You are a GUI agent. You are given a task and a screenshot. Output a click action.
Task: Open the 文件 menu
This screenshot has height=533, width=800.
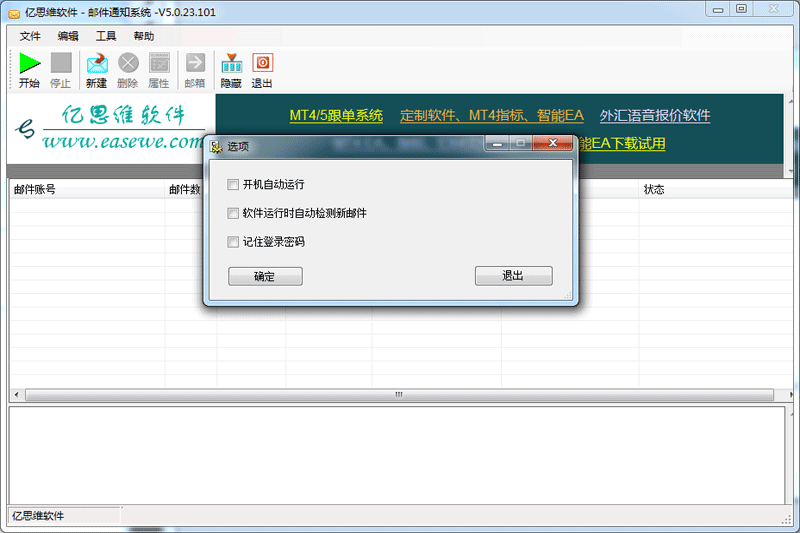(30, 36)
